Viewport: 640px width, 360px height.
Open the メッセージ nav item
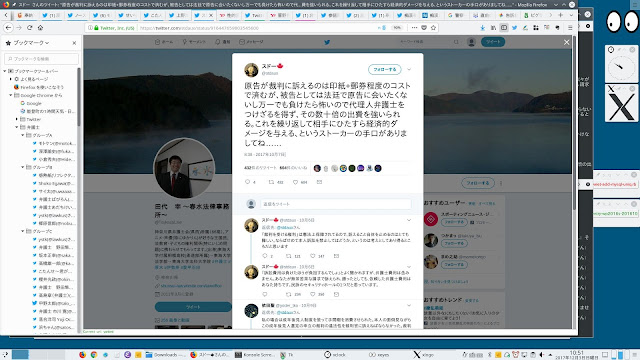tap(251, 42)
